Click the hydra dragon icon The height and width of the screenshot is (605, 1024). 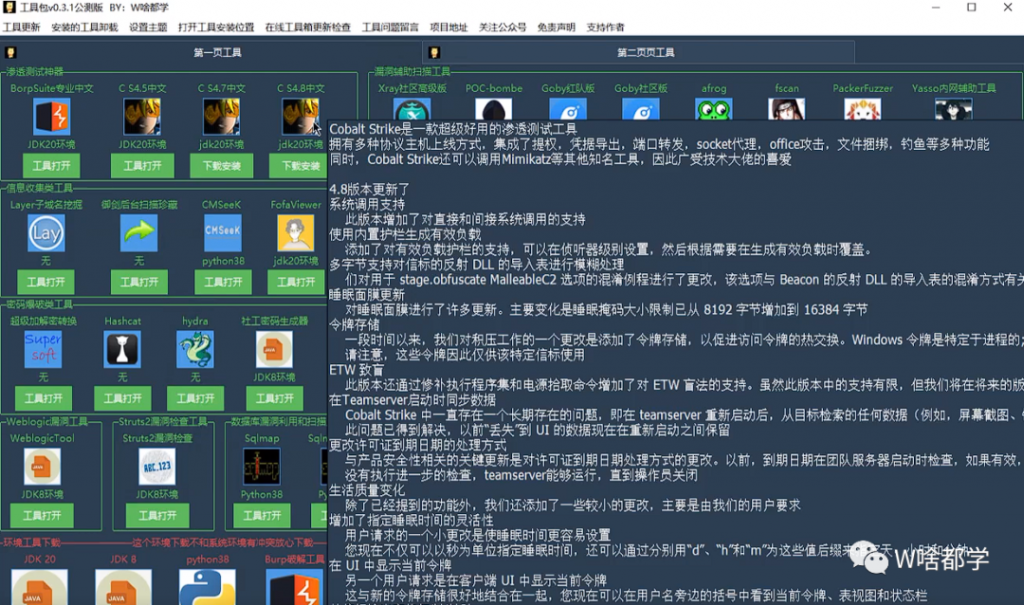(195, 350)
